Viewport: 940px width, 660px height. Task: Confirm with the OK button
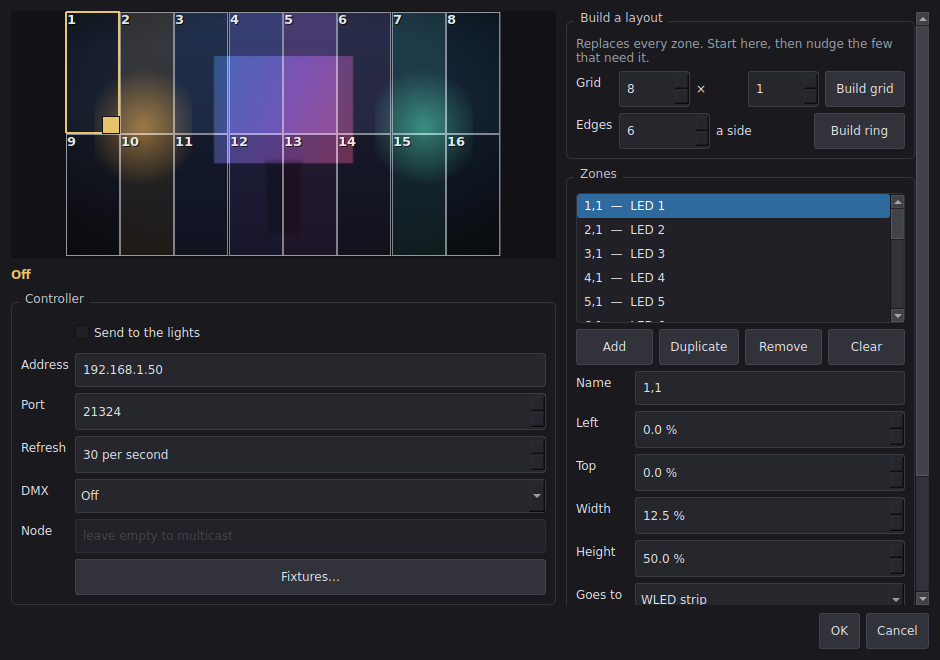[x=839, y=631]
